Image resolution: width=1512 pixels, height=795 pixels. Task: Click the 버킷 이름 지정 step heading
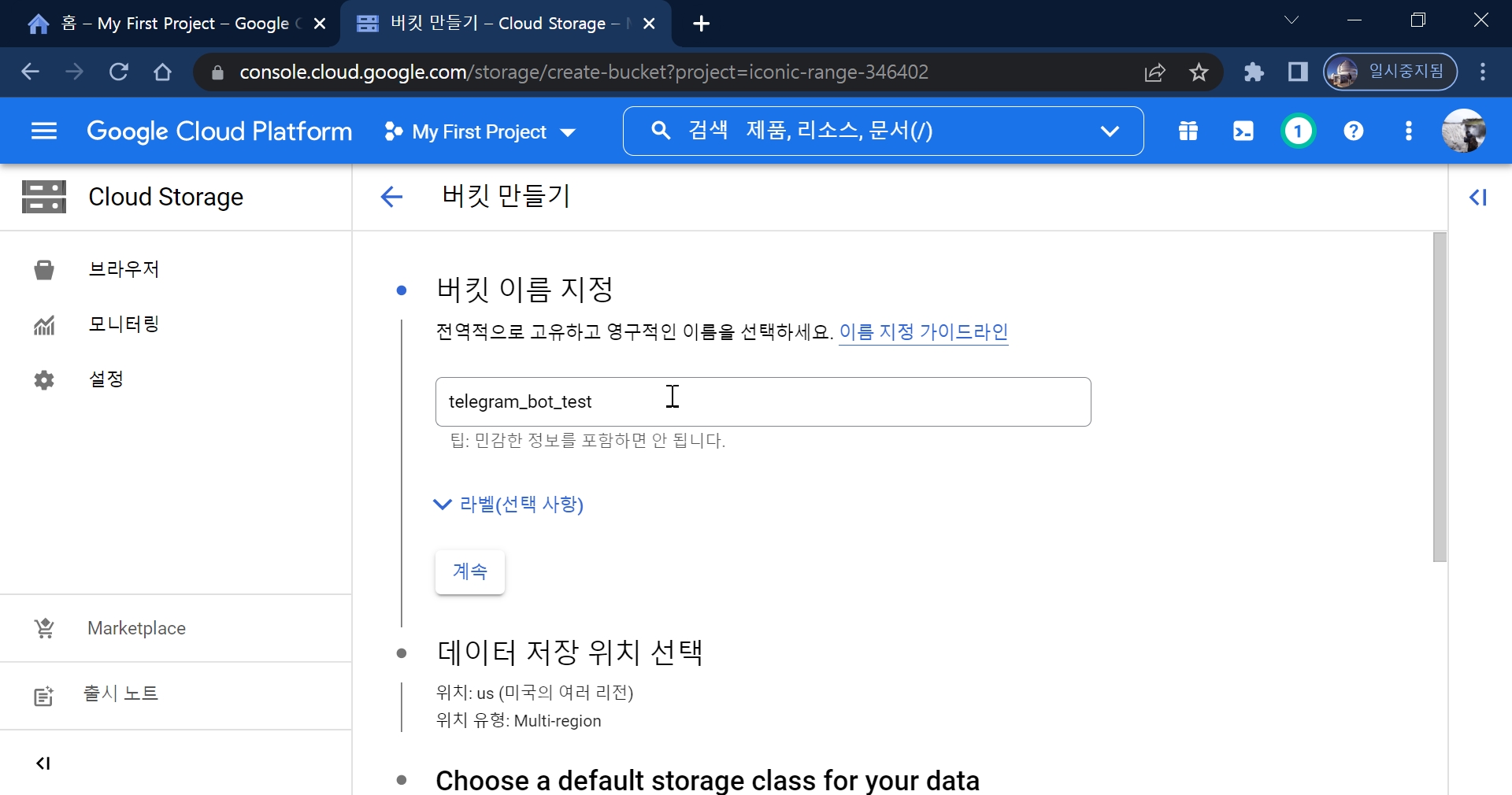click(525, 290)
